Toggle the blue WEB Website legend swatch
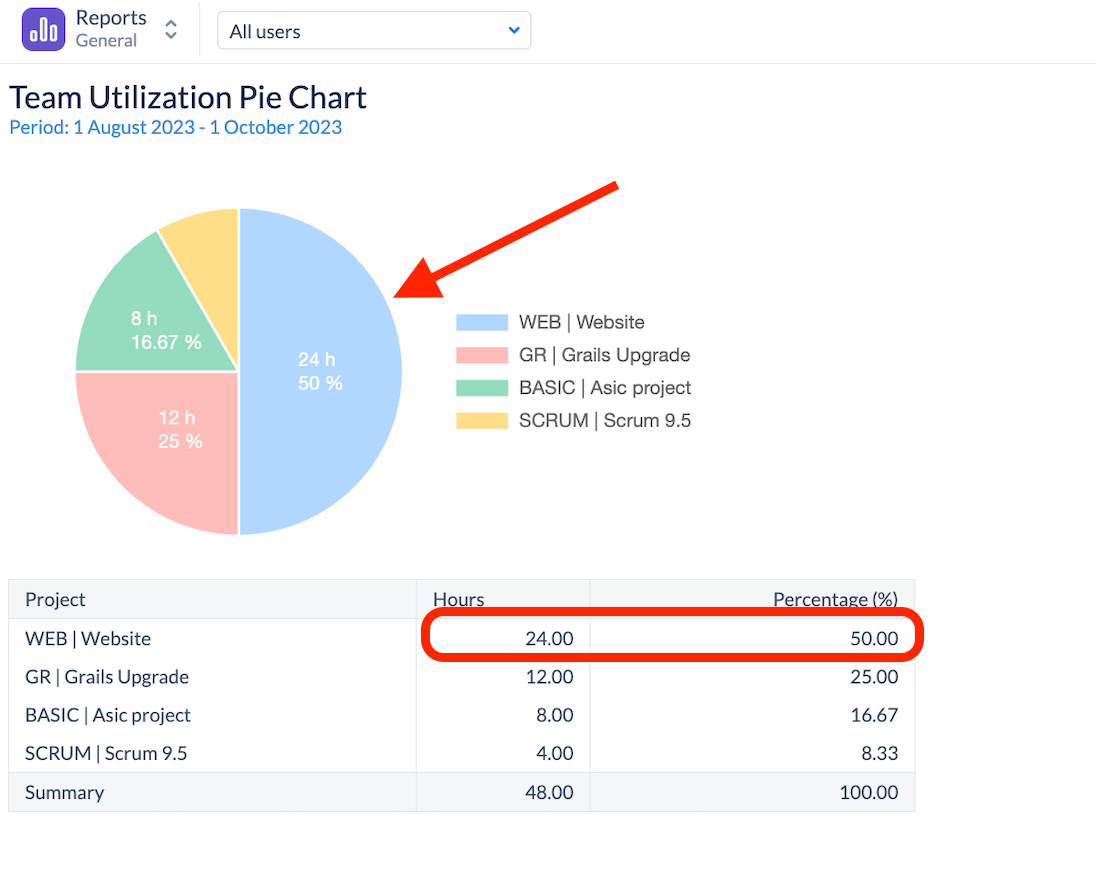The width and height of the screenshot is (1096, 872). [x=482, y=323]
